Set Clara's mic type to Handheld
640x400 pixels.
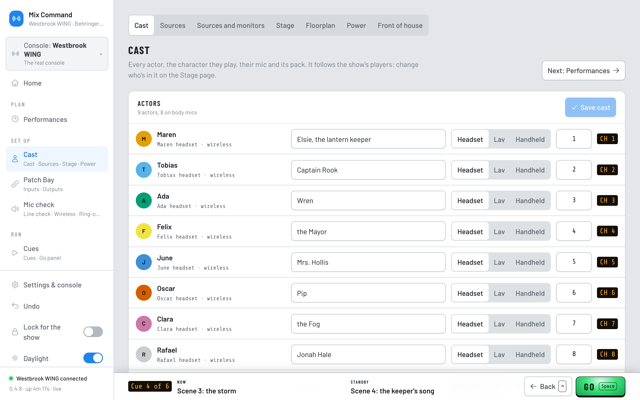(x=530, y=324)
